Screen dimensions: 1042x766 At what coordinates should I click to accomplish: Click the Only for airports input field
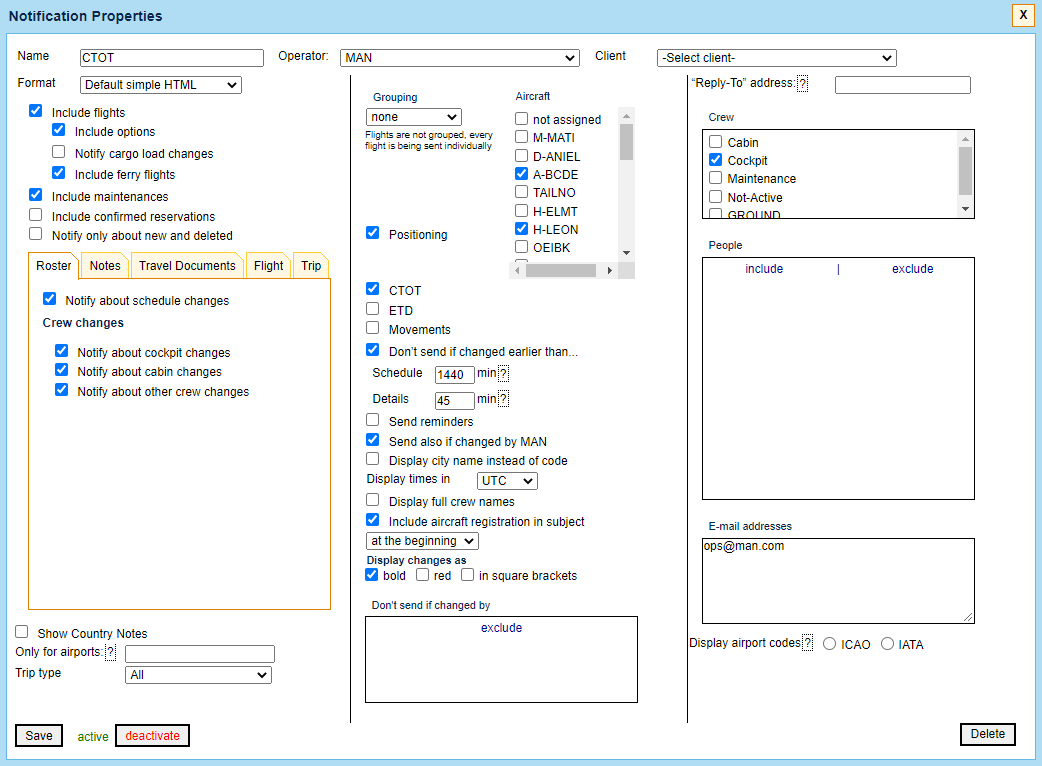[x=199, y=654]
